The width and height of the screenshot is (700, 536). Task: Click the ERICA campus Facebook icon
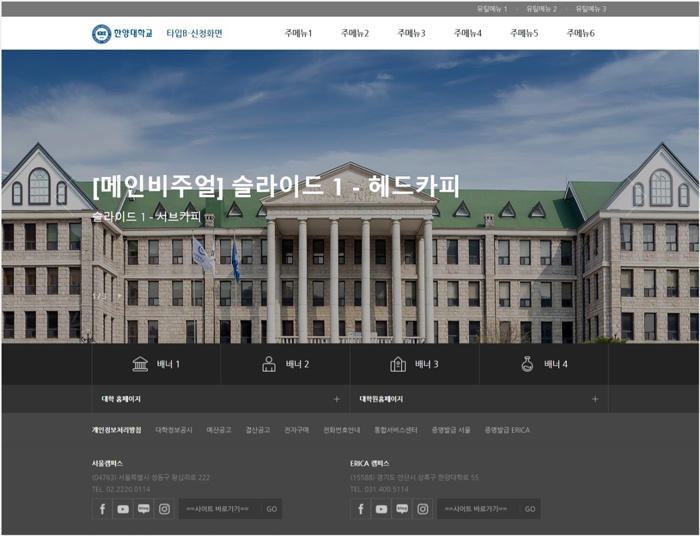click(360, 509)
